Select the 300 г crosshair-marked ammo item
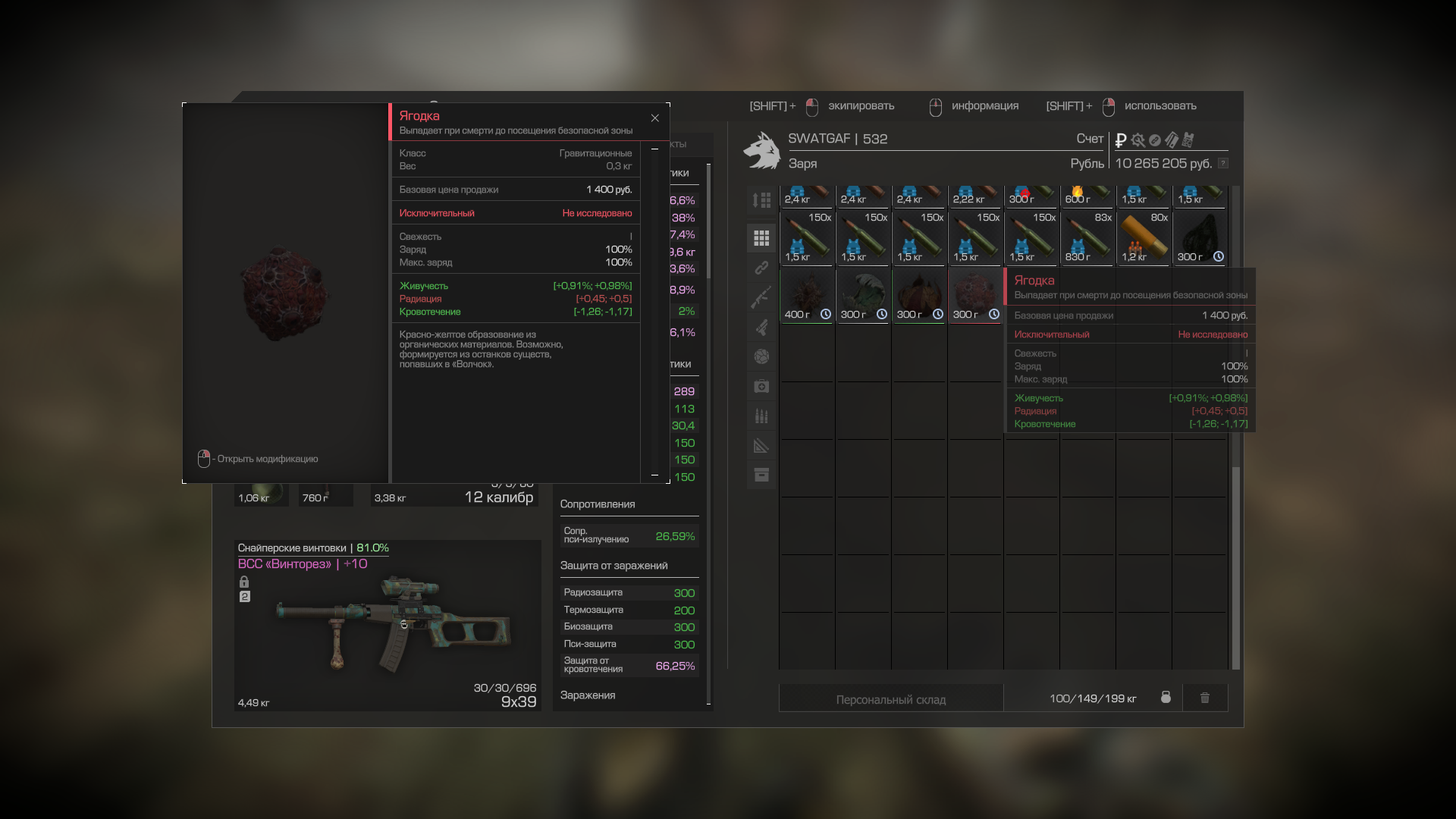 coord(1031,196)
